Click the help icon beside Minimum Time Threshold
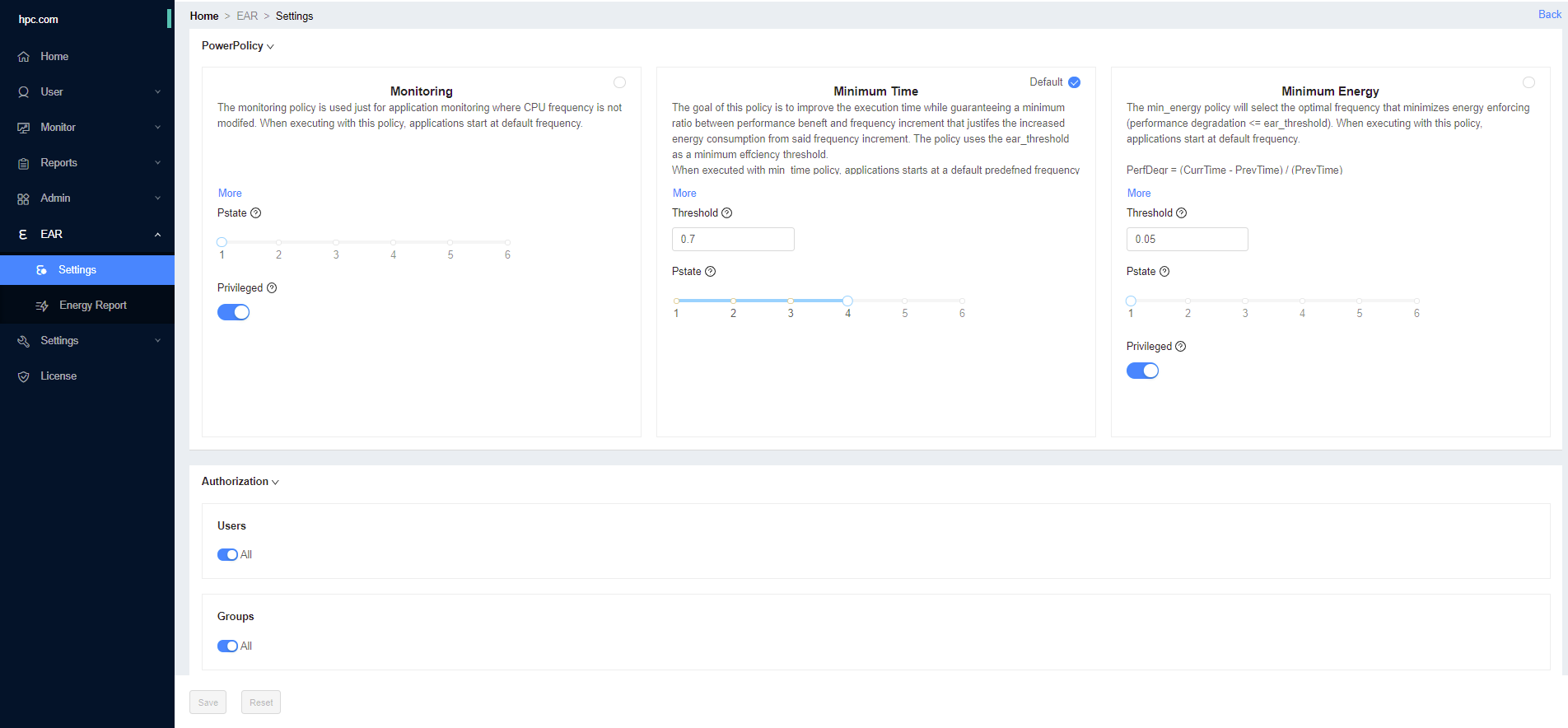The width and height of the screenshot is (1568, 728). coord(727,213)
